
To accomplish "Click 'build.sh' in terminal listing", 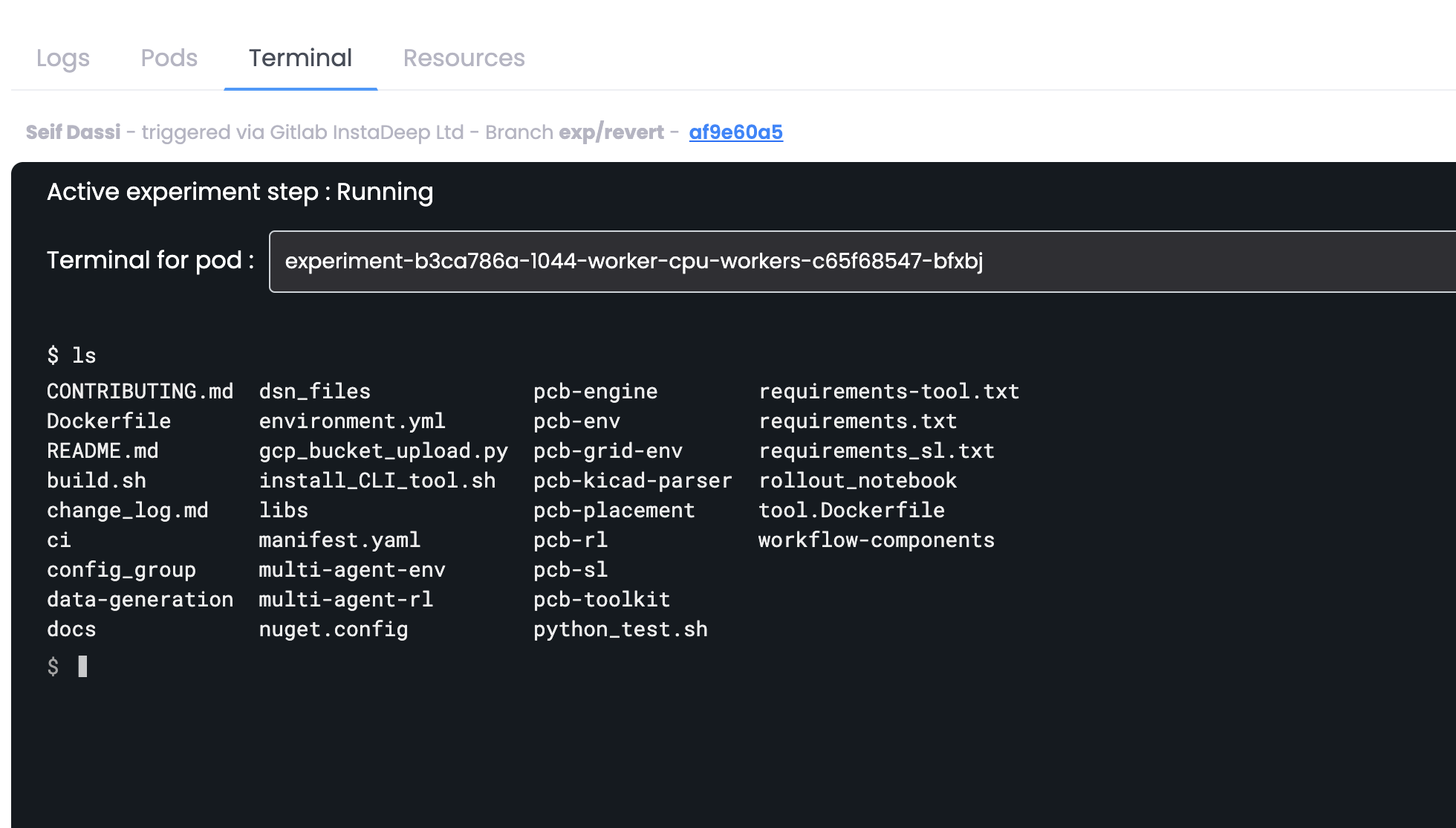I will coord(97,480).
